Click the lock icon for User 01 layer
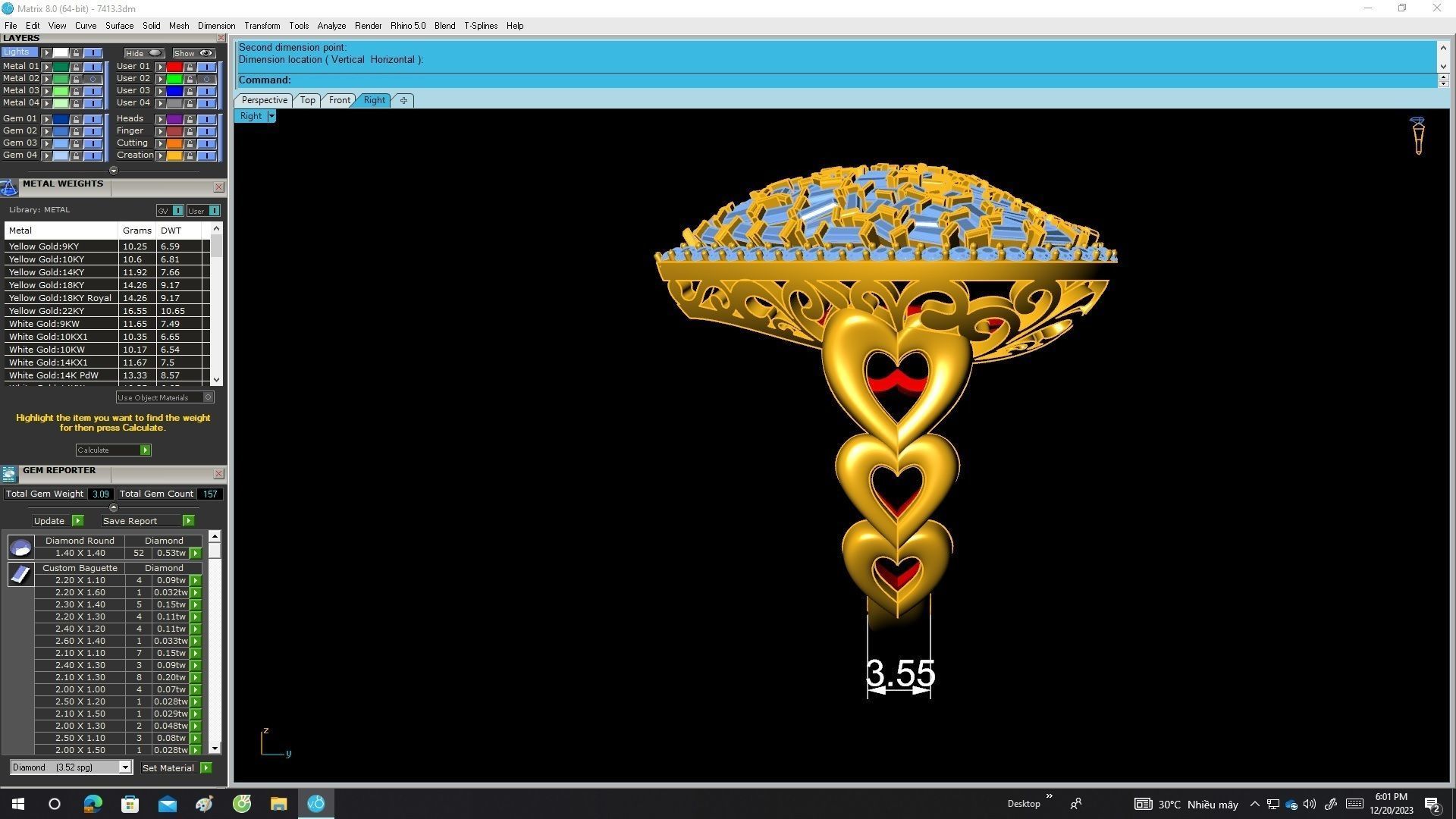This screenshot has height=819, width=1456. point(190,67)
